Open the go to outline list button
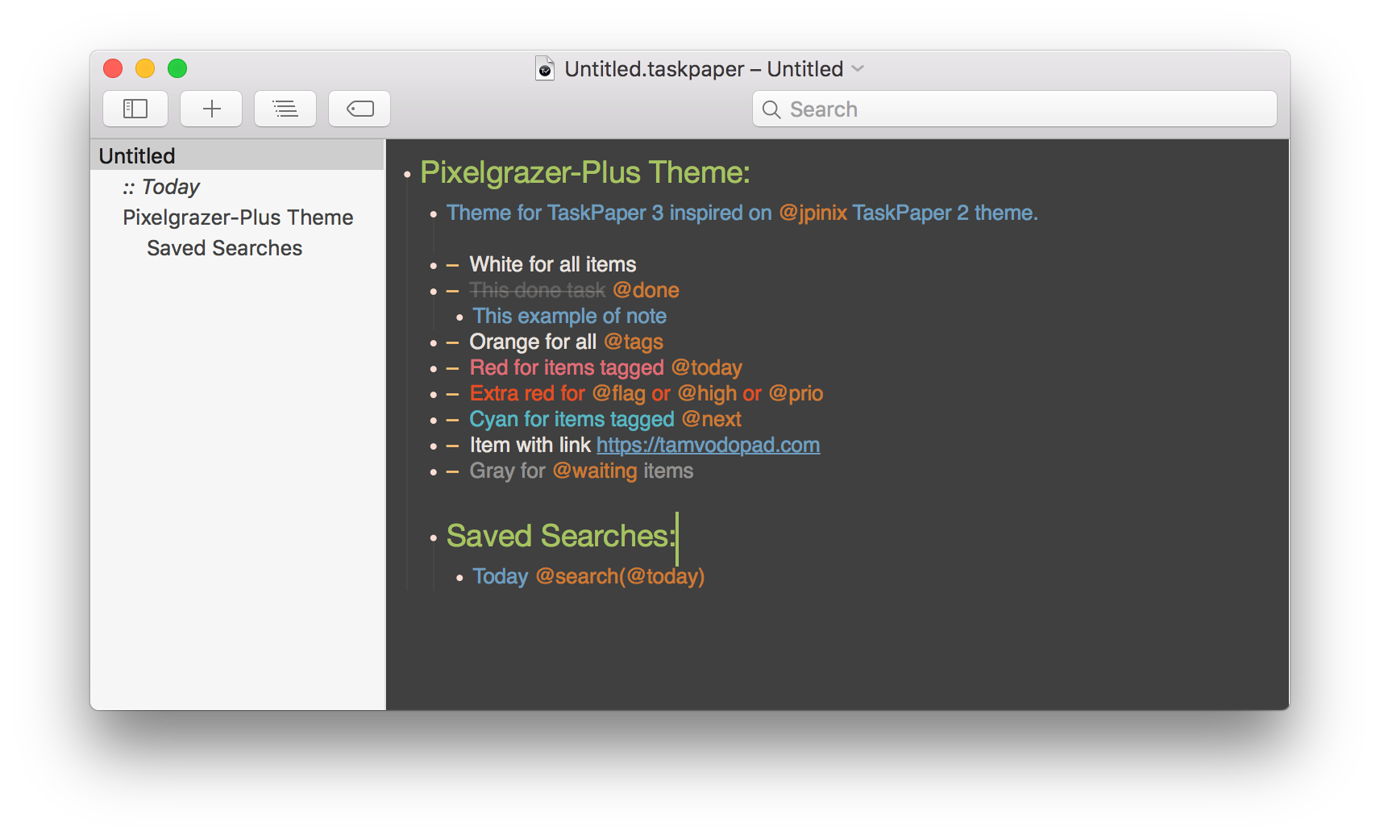 pos(285,109)
